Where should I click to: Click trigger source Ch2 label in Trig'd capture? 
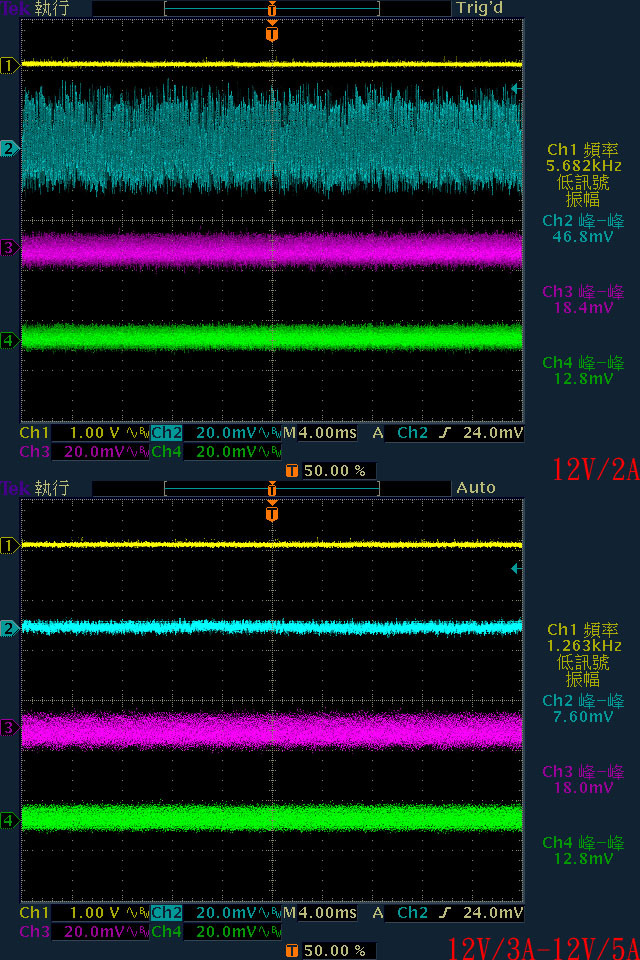click(x=412, y=433)
